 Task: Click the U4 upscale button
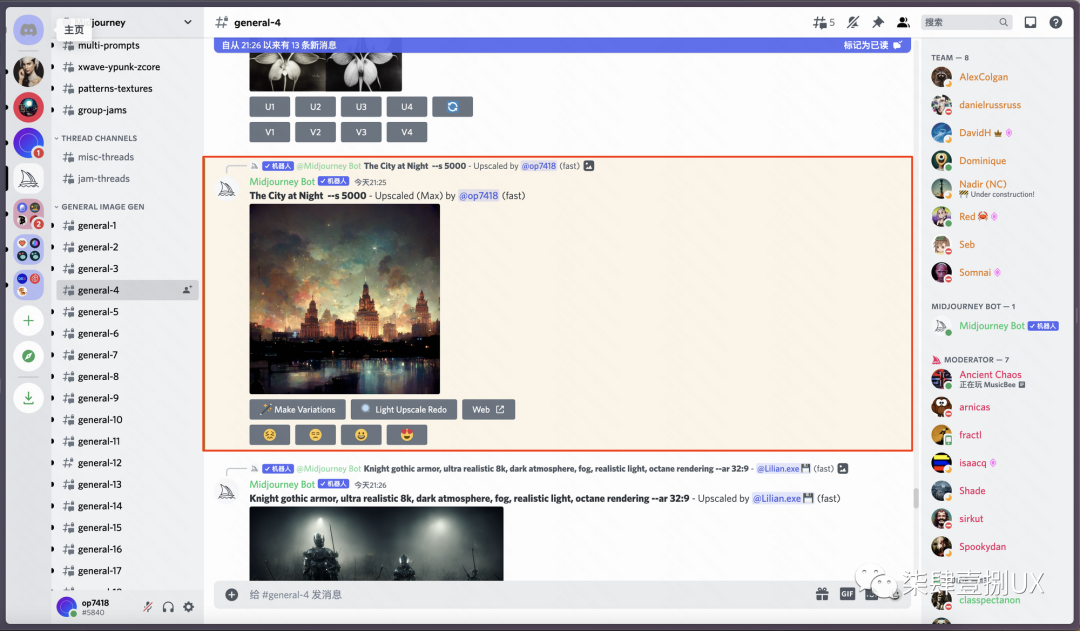407,107
